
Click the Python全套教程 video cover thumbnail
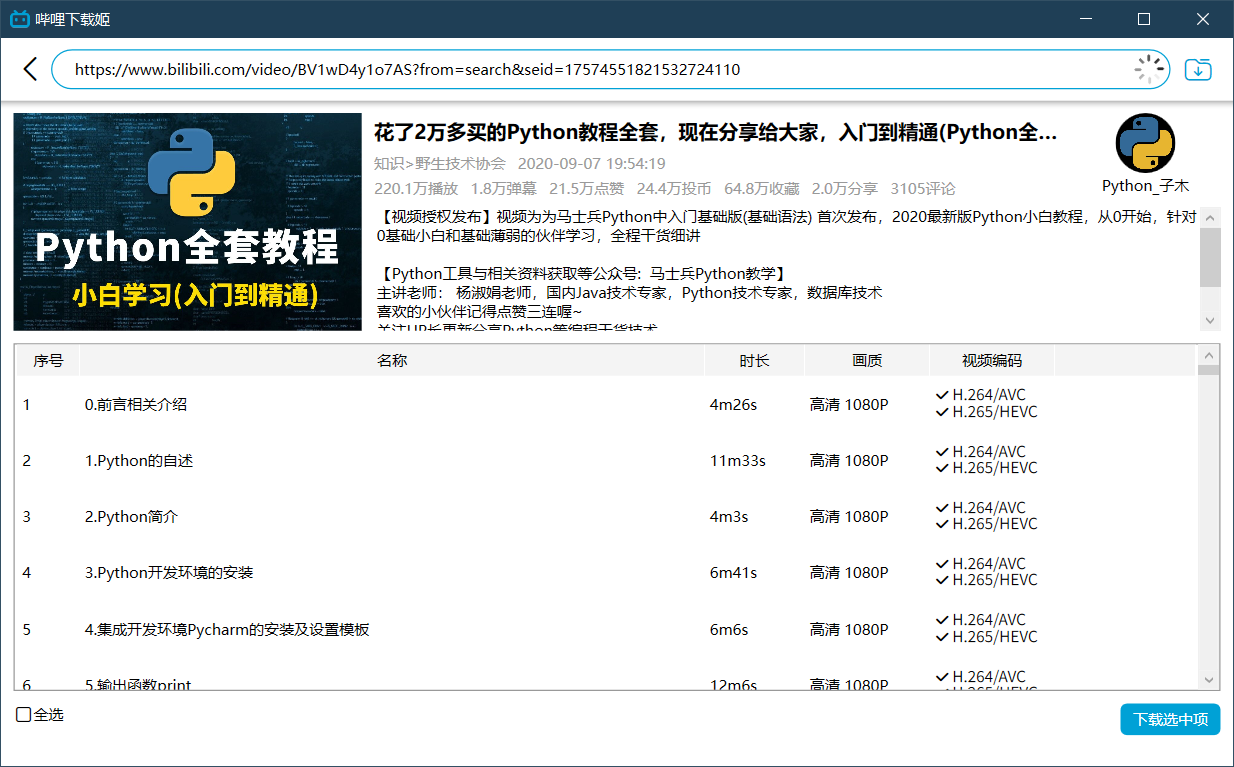point(187,222)
